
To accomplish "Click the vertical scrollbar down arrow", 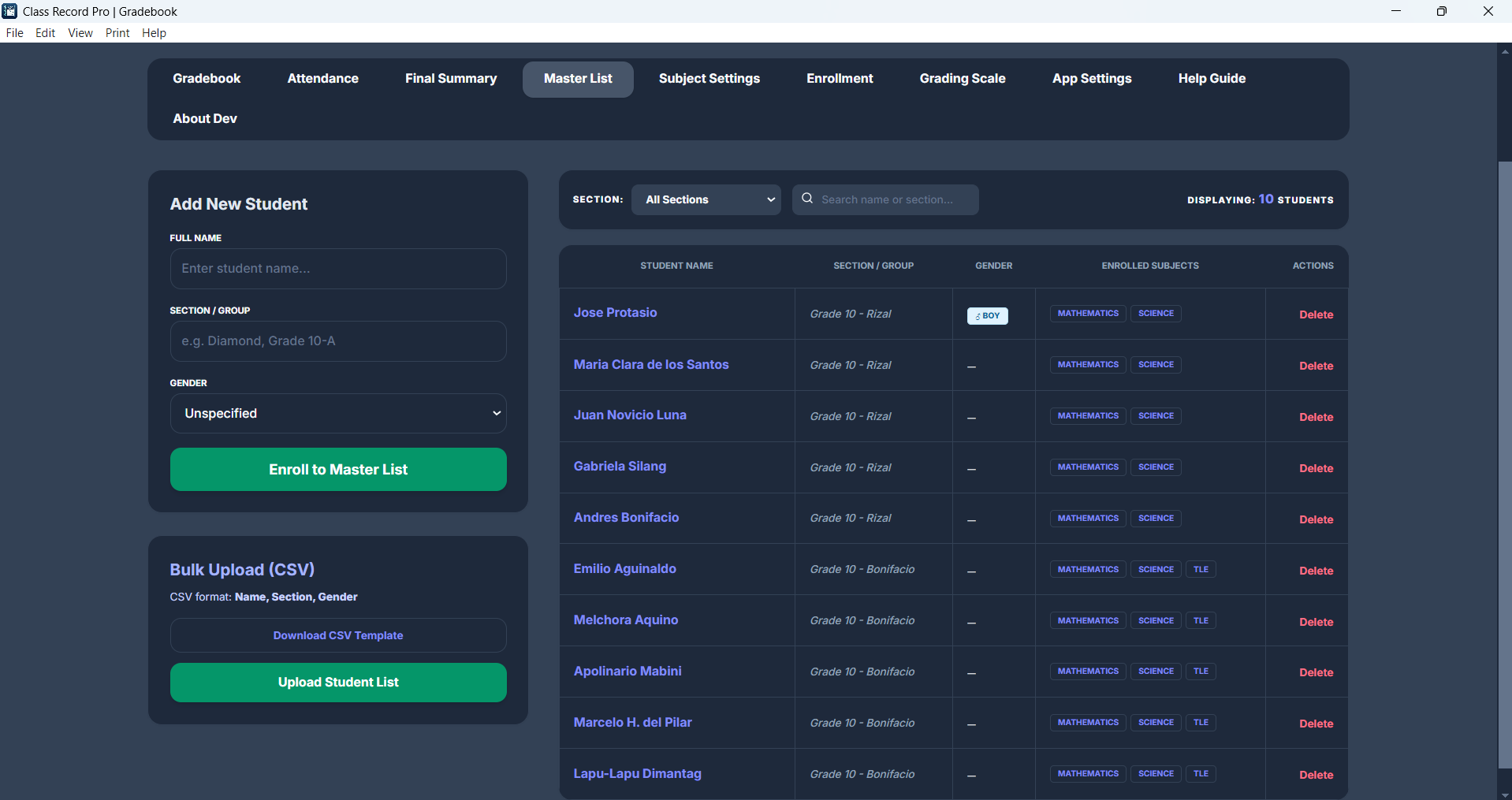I will pos(1504,794).
